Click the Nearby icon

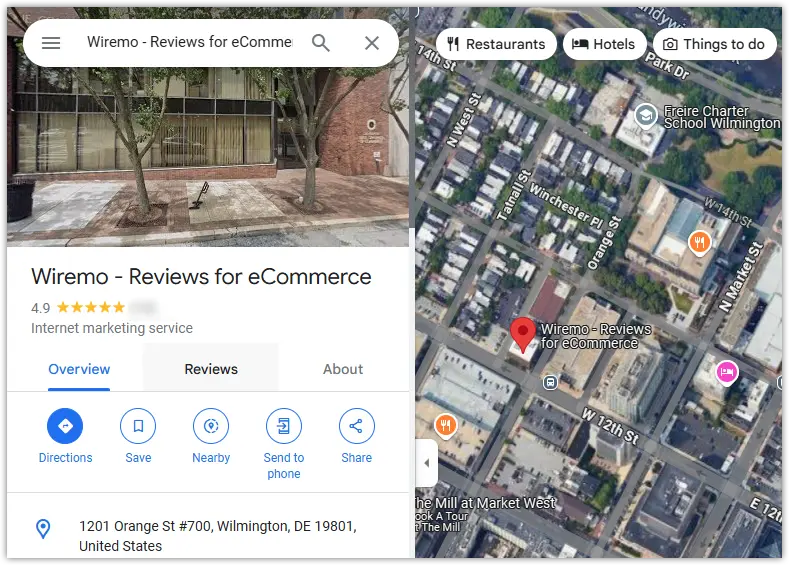pos(211,426)
